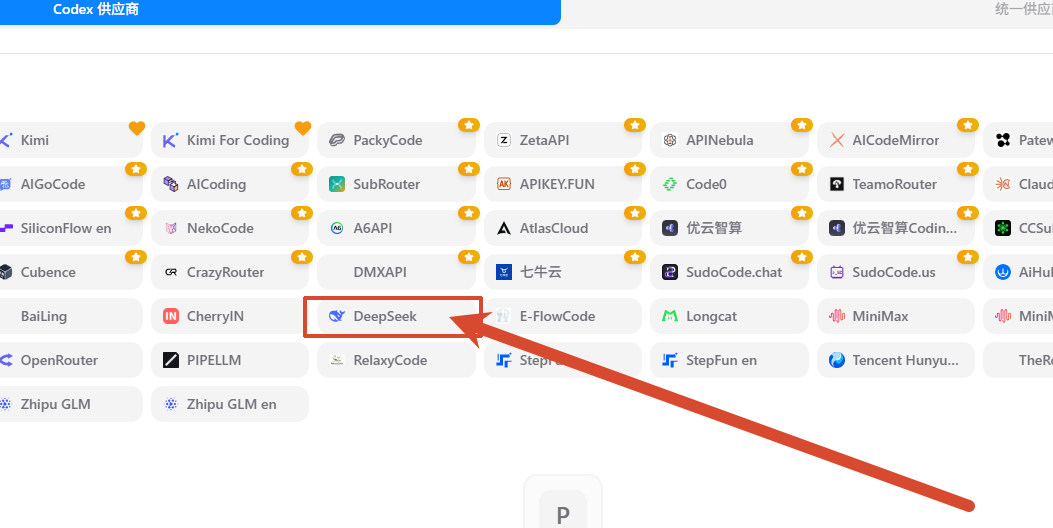Select the Kimi provider chip
The width and height of the screenshot is (1053, 528).
pos(71,140)
